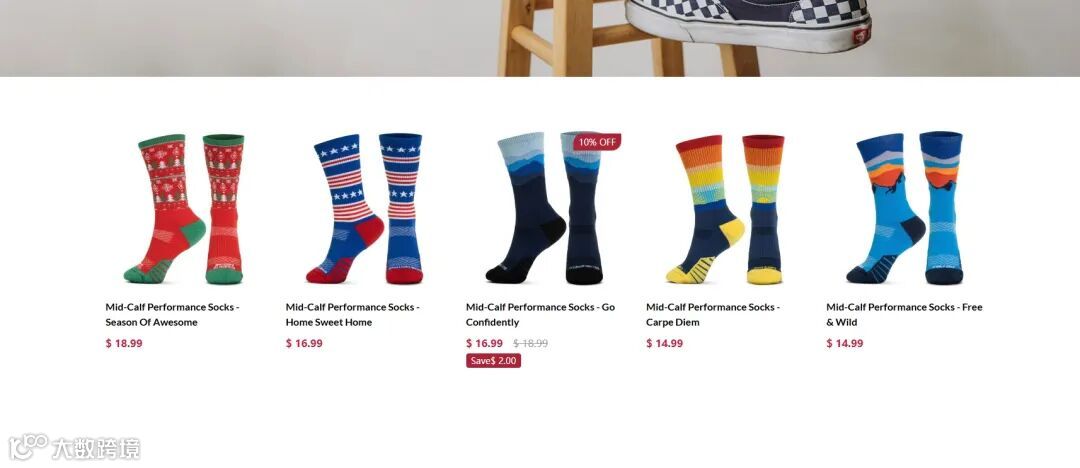This screenshot has width=1080, height=468.
Task: Click the Go Confidently product title
Action: click(x=540, y=314)
